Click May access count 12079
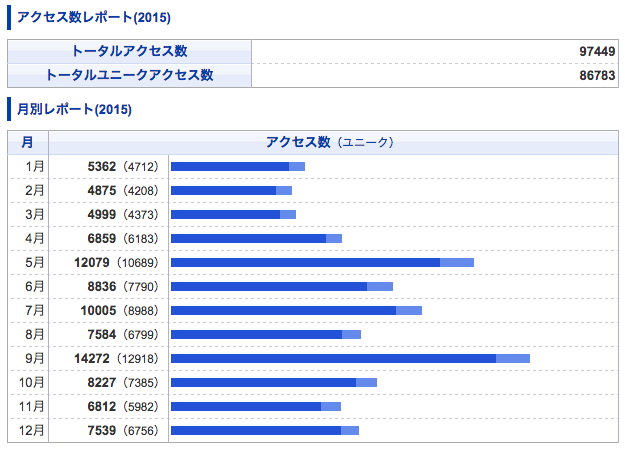 click(92, 262)
